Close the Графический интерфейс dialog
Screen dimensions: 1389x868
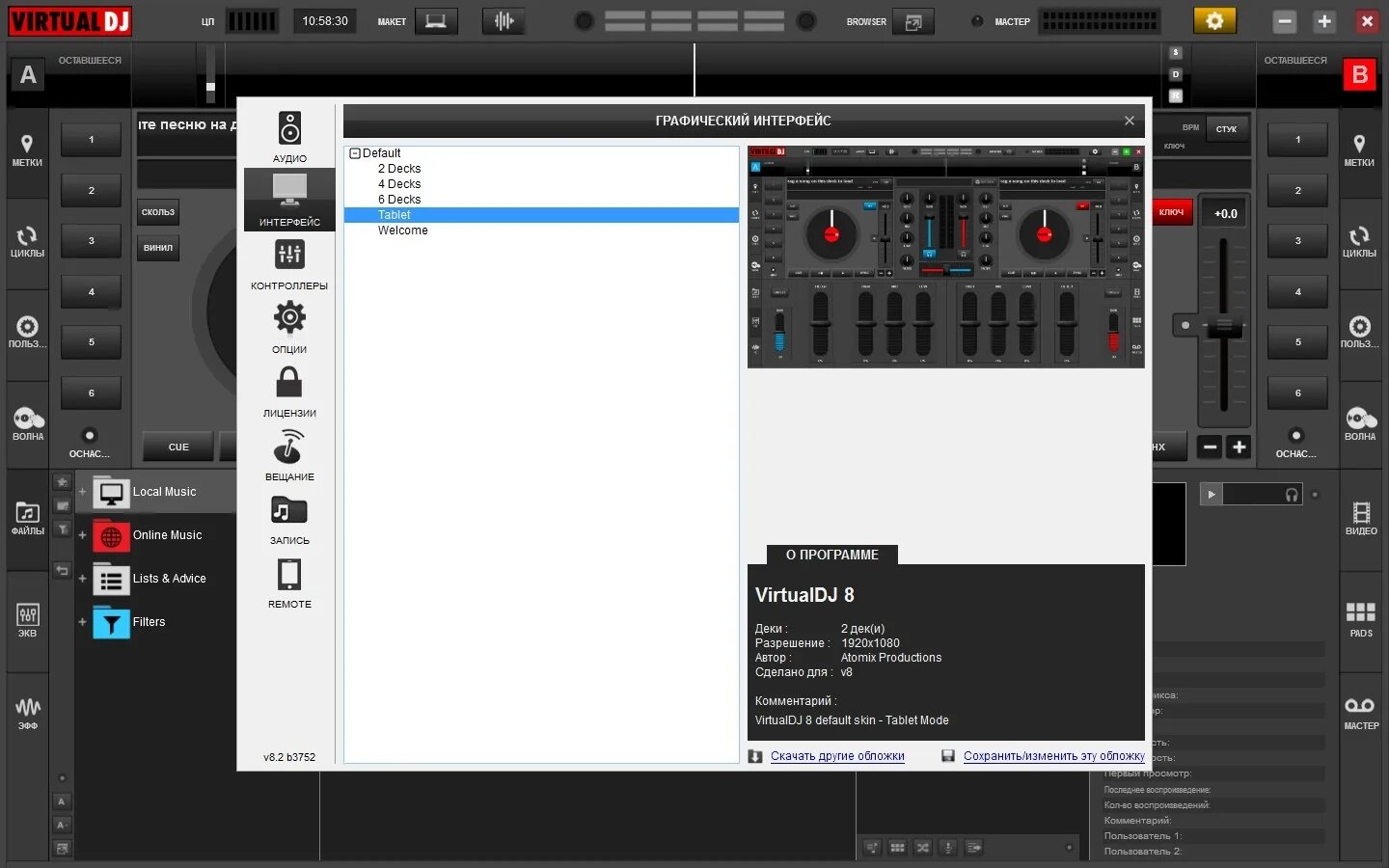(x=1129, y=121)
